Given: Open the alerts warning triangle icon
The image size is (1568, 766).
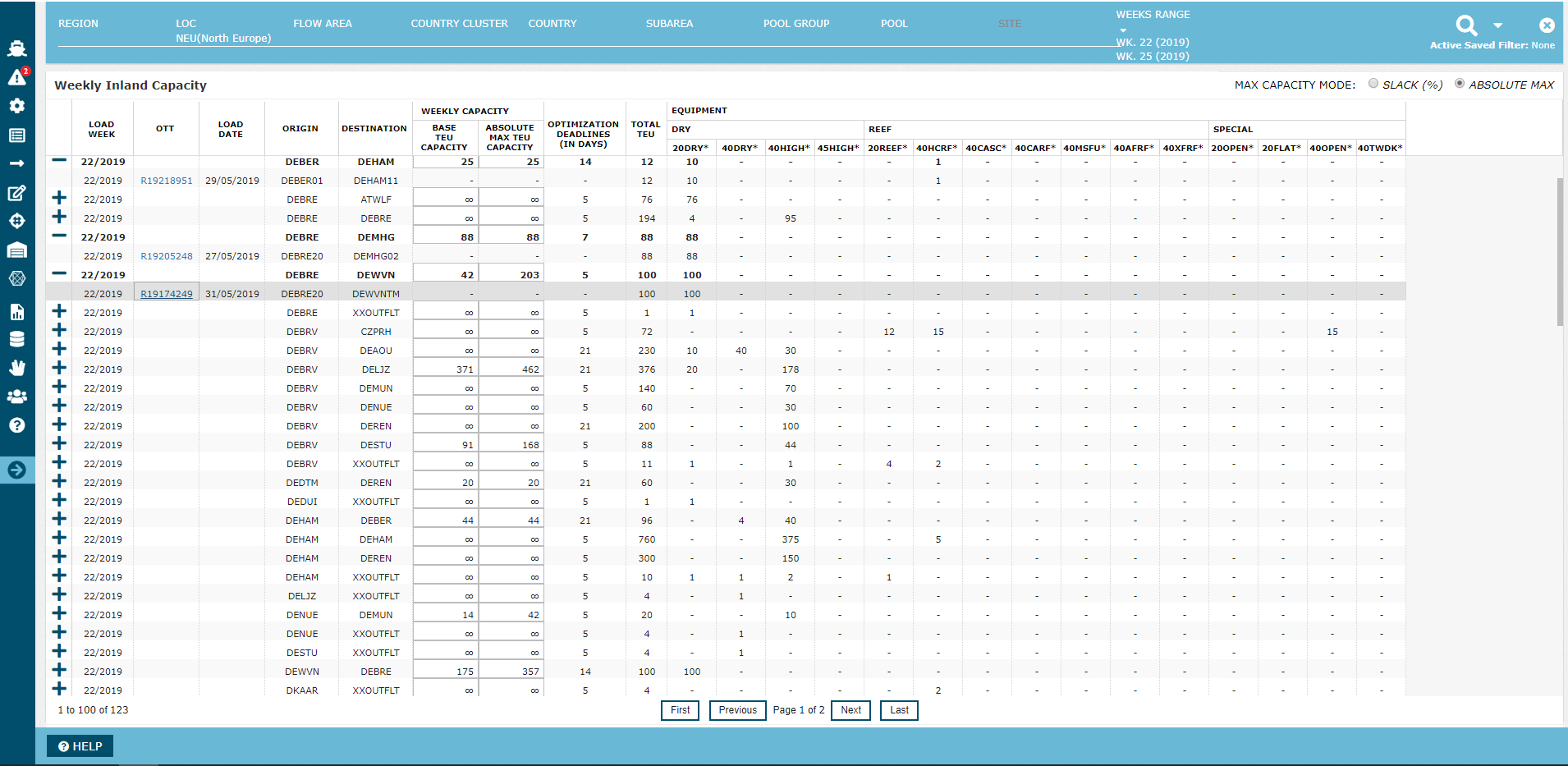Looking at the screenshot, I should (16, 77).
